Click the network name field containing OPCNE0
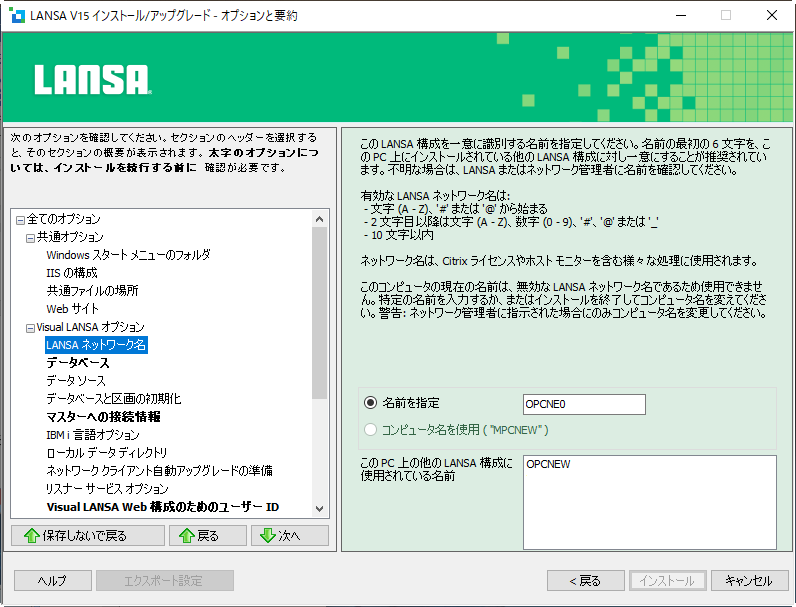Screen dimensions: 796x607 tap(584, 404)
